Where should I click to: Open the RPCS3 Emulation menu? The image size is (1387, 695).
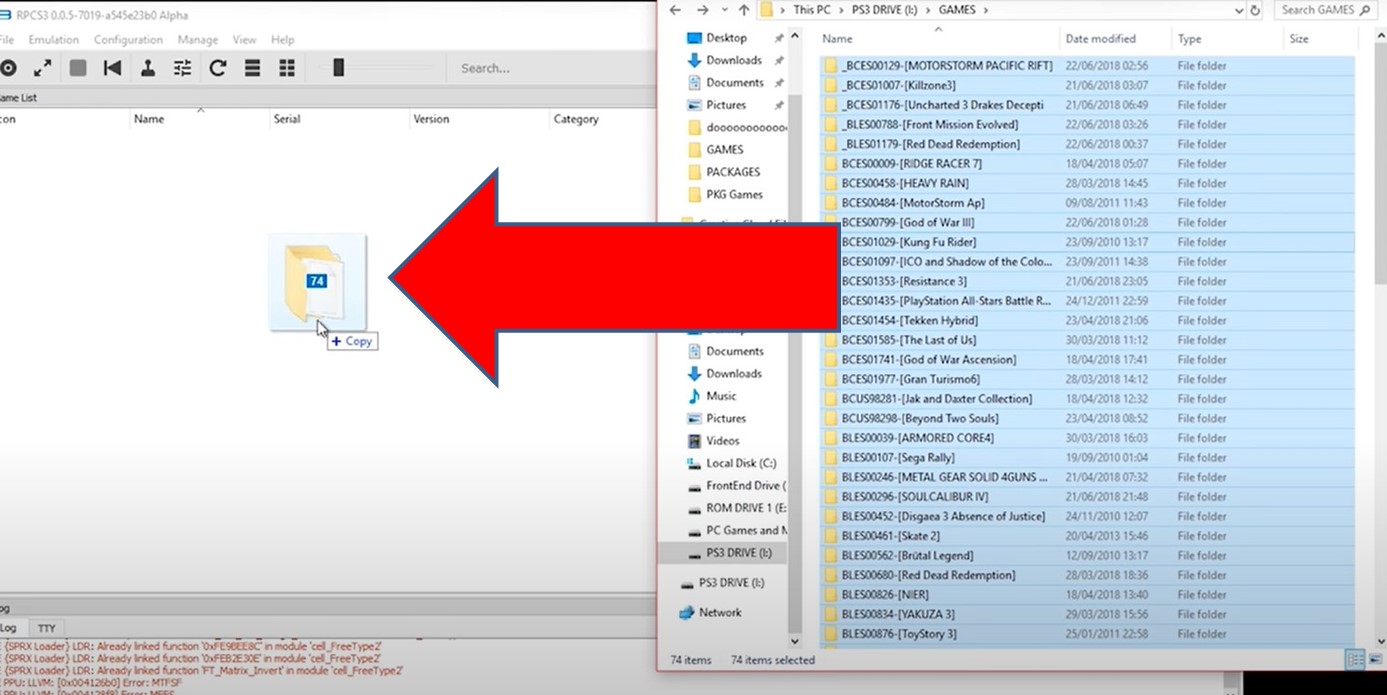click(54, 40)
